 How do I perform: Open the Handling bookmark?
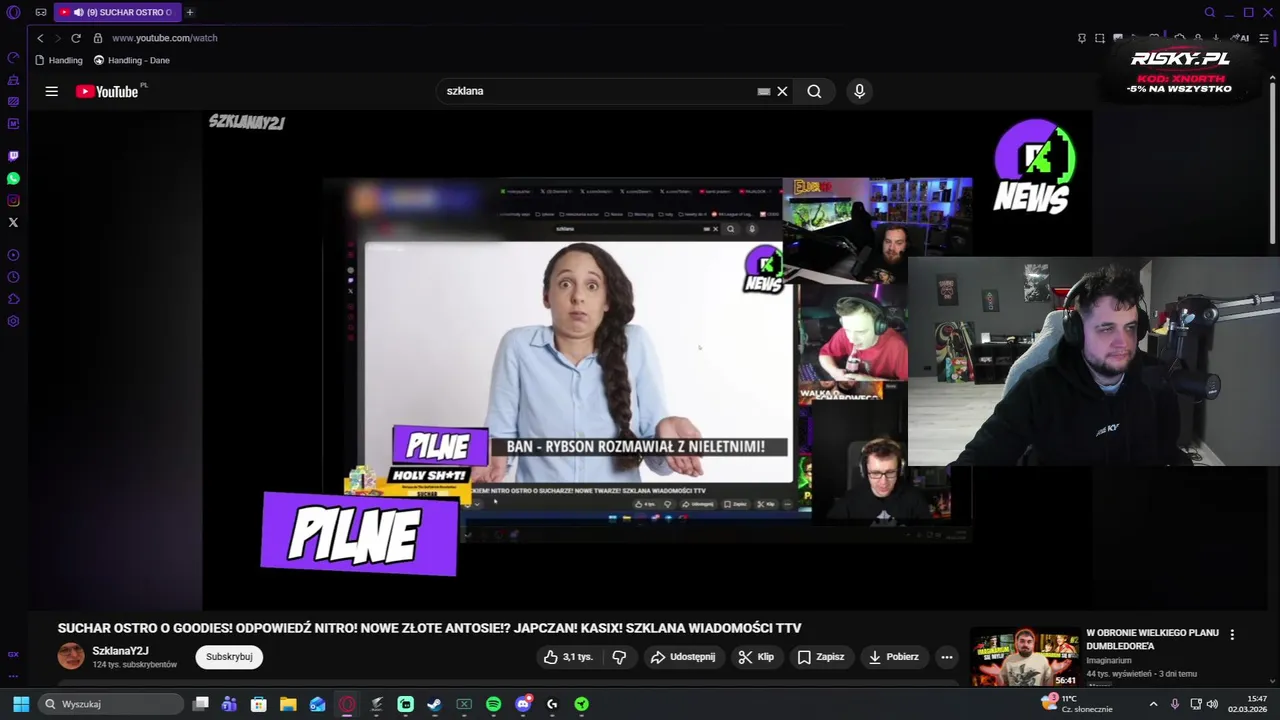click(x=59, y=60)
